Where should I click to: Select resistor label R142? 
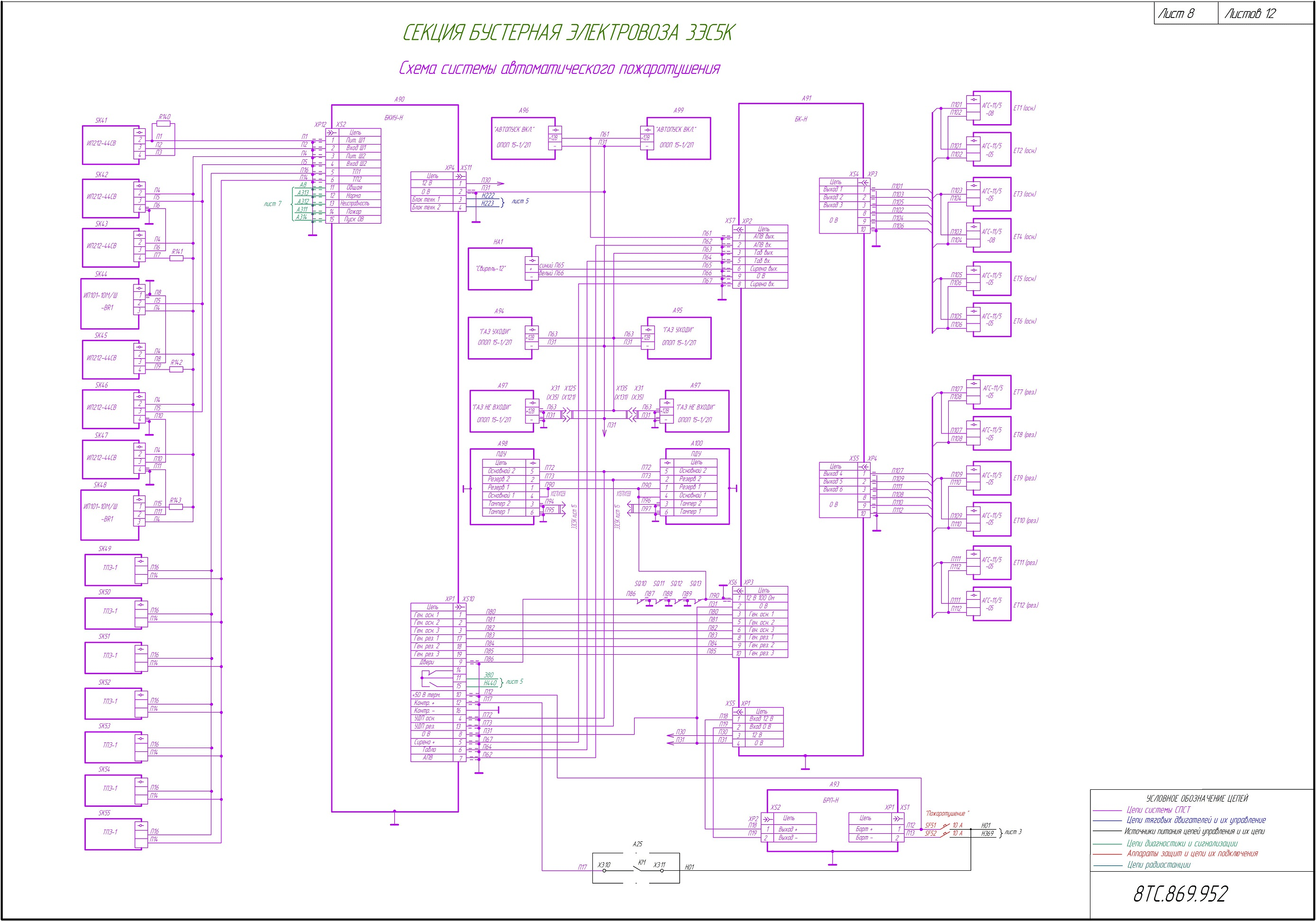click(x=176, y=363)
